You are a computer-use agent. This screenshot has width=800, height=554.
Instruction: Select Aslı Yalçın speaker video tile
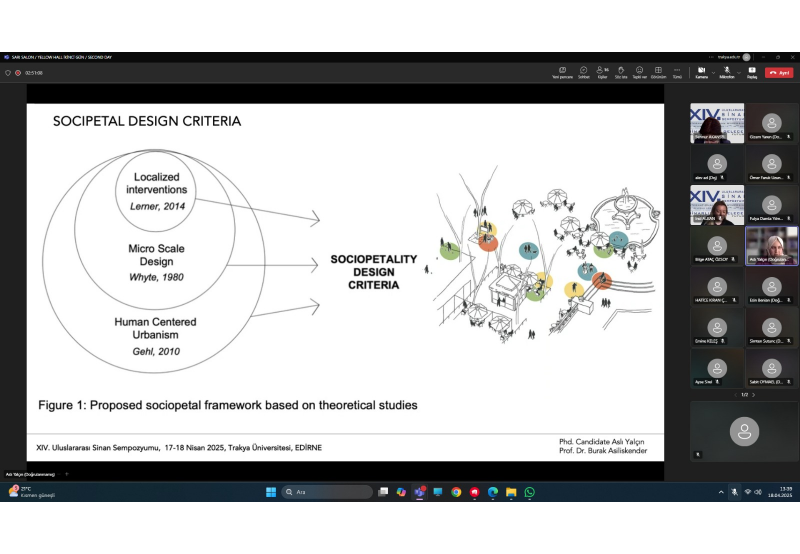click(771, 245)
